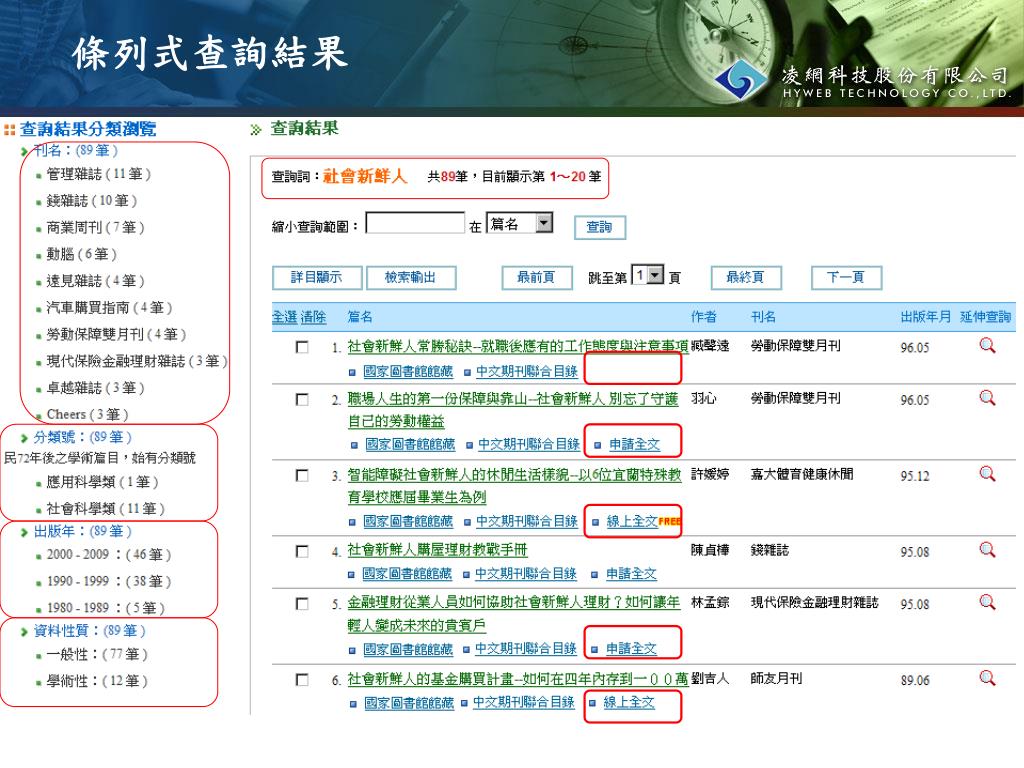Viewport: 1024px width, 768px height.
Task: Click 線上全文 FREE link under result 3
Action: coord(643,521)
